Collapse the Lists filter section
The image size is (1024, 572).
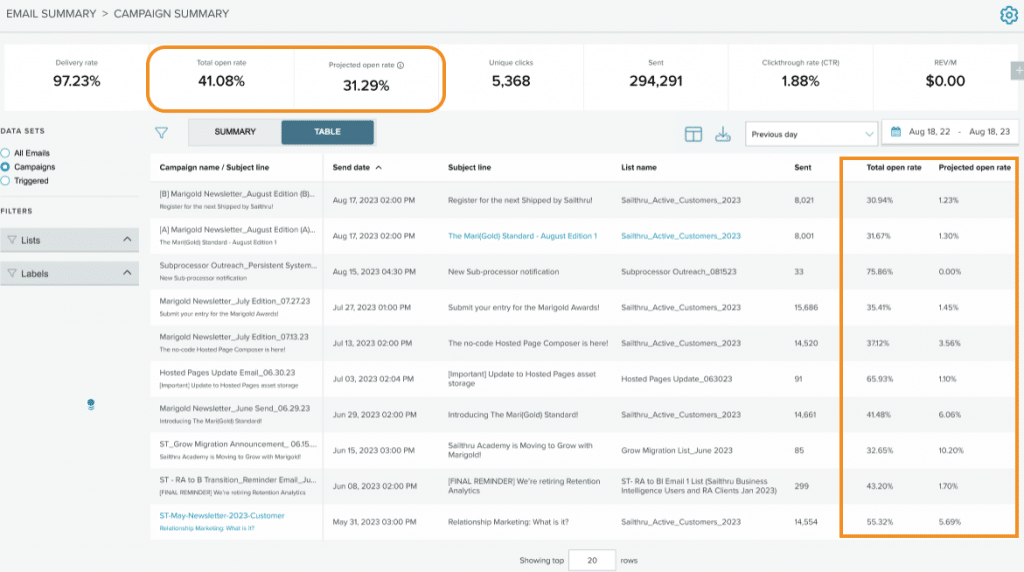tap(127, 240)
